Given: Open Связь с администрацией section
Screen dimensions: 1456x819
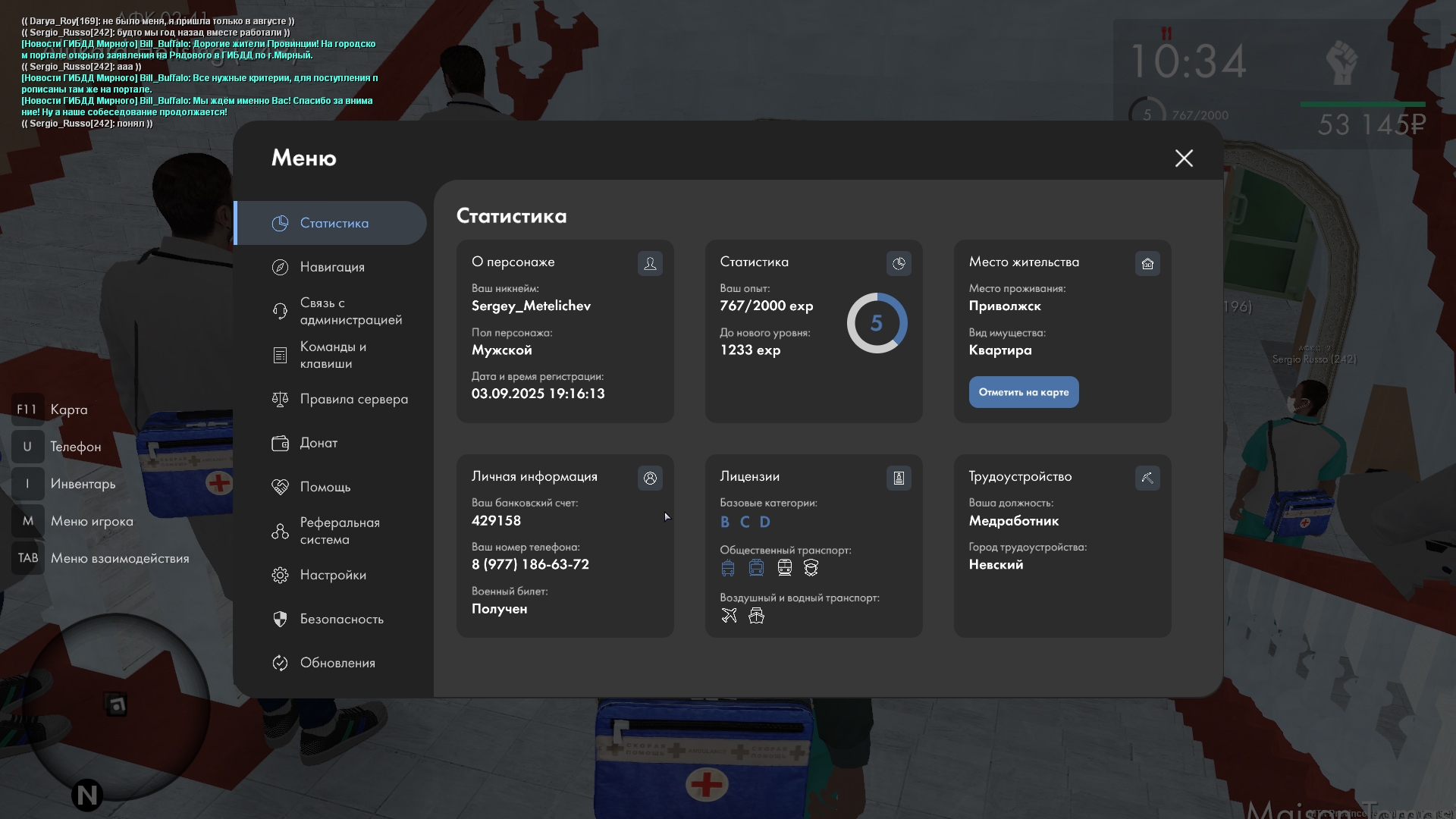Looking at the screenshot, I should pos(350,311).
